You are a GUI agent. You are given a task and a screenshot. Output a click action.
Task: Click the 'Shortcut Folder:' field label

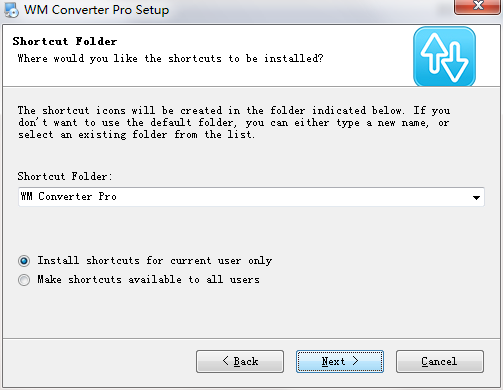(65, 176)
